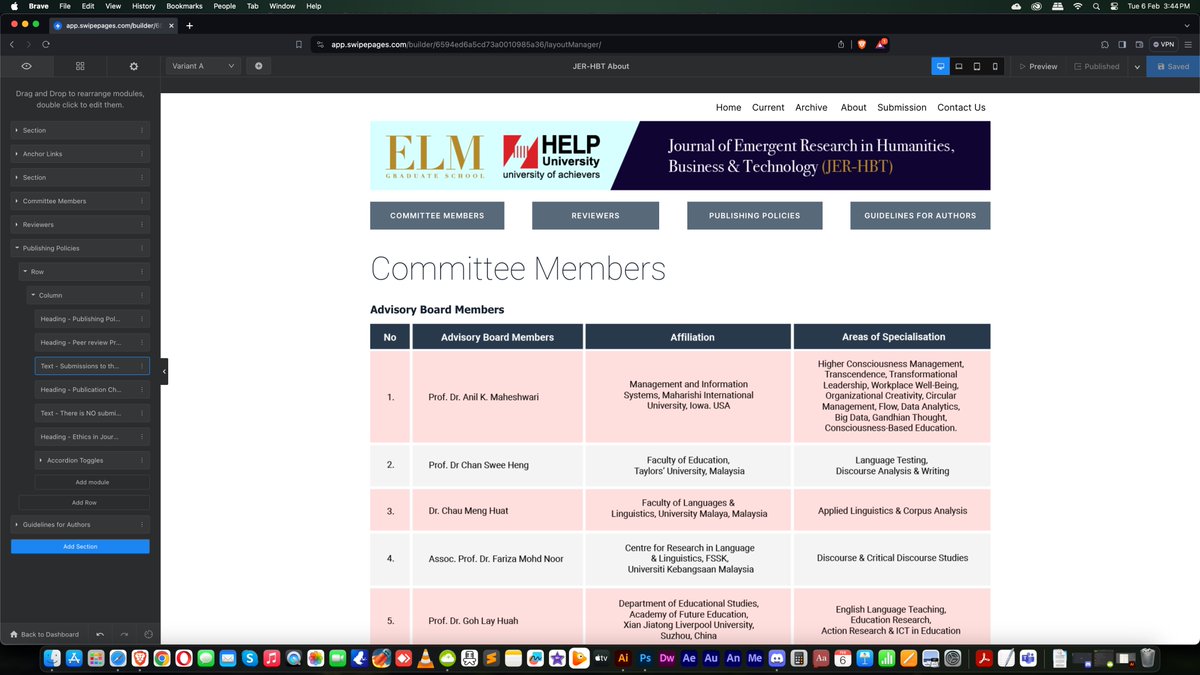
Task: Open the publish options chevron dropdown
Action: [x=1136, y=66]
